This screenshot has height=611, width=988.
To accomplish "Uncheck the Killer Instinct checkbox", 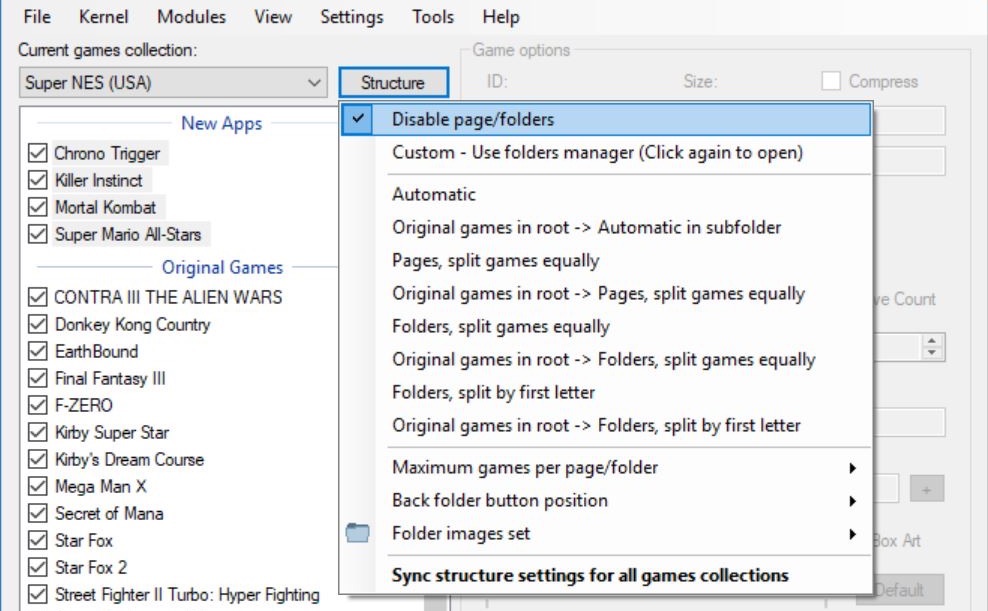I will pos(38,180).
